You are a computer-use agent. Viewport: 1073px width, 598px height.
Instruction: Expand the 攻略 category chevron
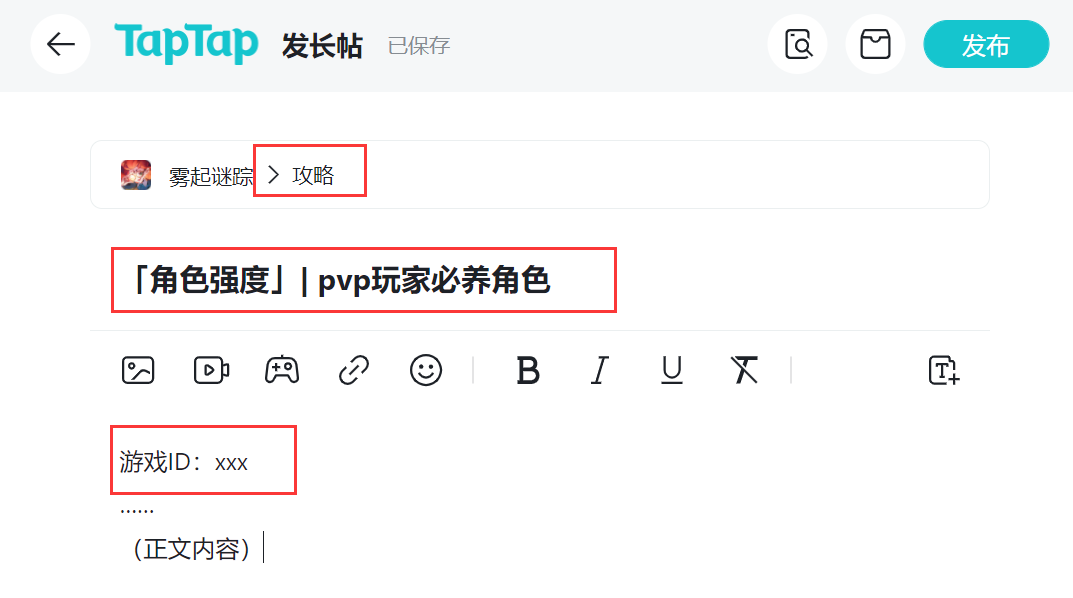[274, 175]
